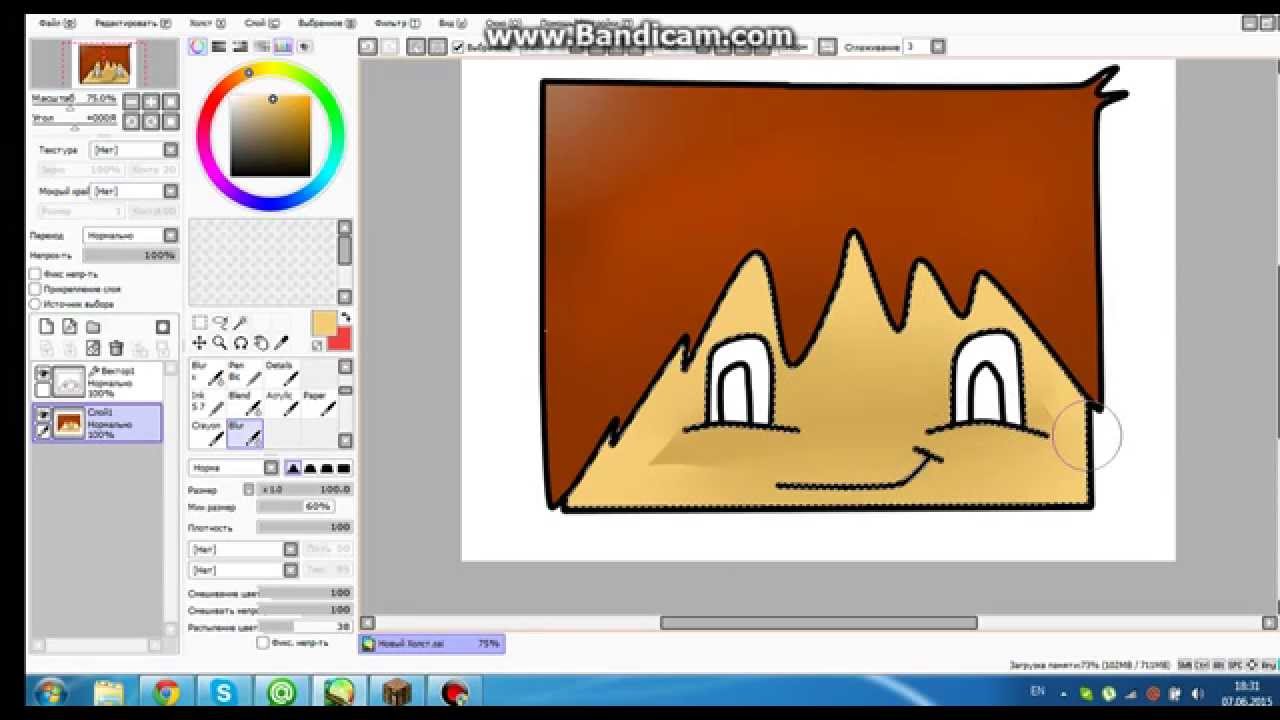This screenshot has width=1280, height=720.
Task: Open the first [Нет] brush shape dropdown
Action: pyautogui.click(x=243, y=549)
